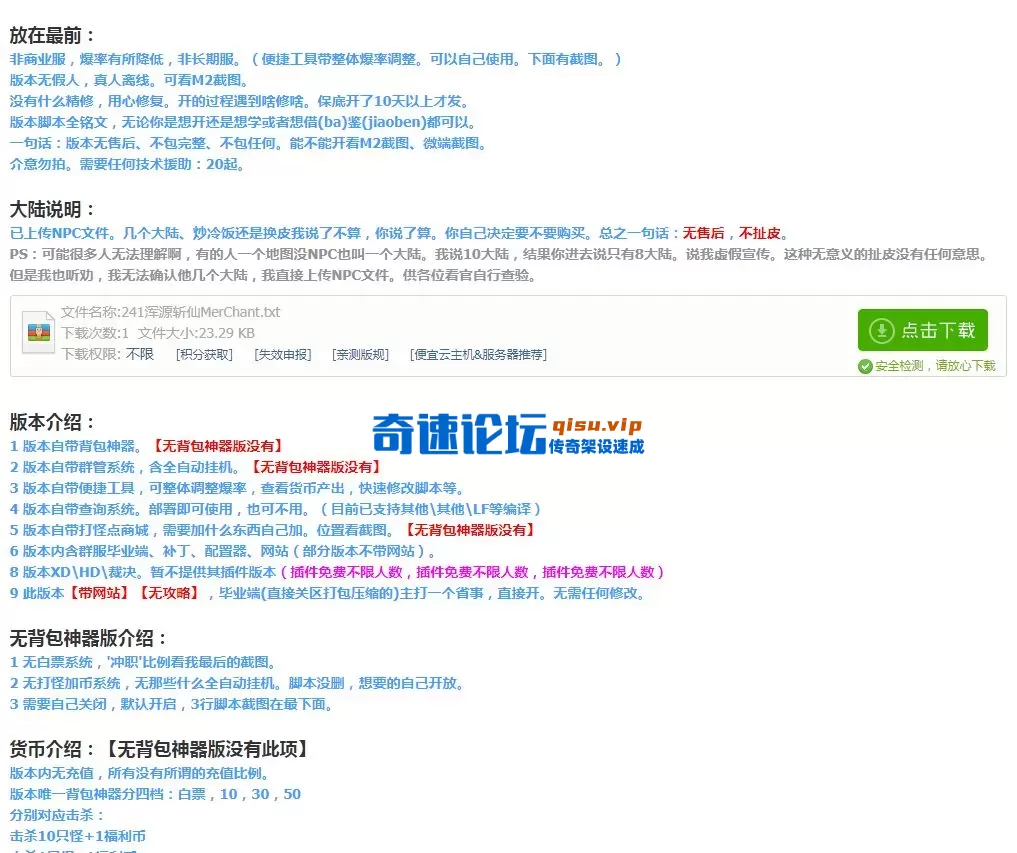Click the green safety-check badge icon
Image resolution: width=1017 pixels, height=853 pixels.
pos(866,366)
